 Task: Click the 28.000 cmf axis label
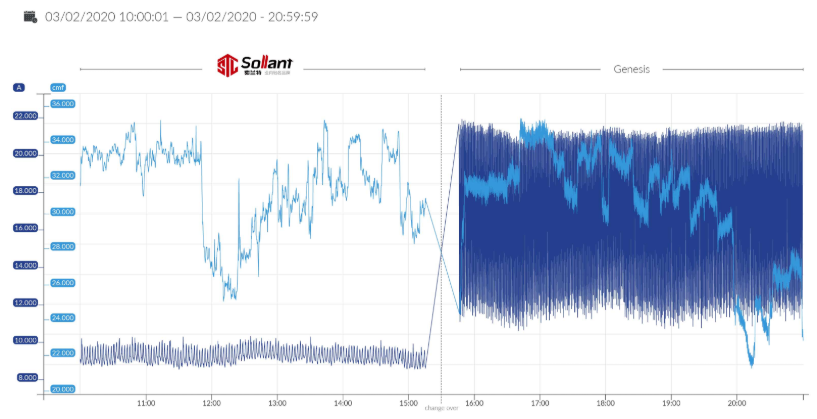coord(62,246)
